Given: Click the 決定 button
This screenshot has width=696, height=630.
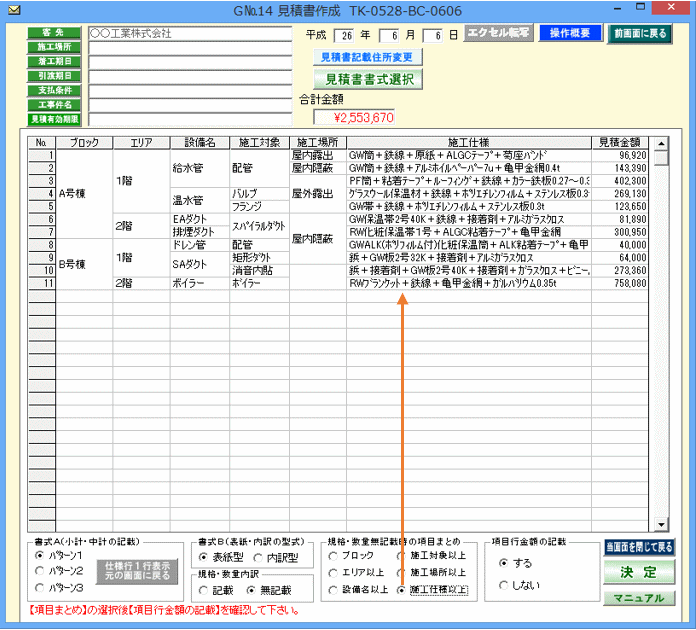Looking at the screenshot, I should point(639,572).
